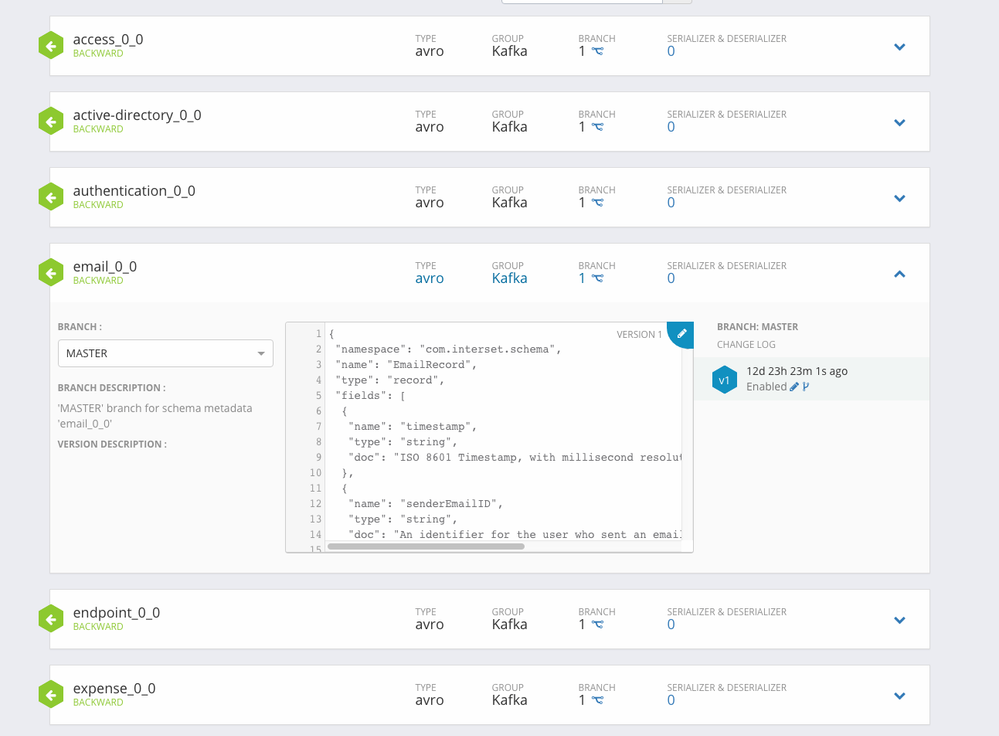Click the email_0_0 green hexagon icon

51,273
